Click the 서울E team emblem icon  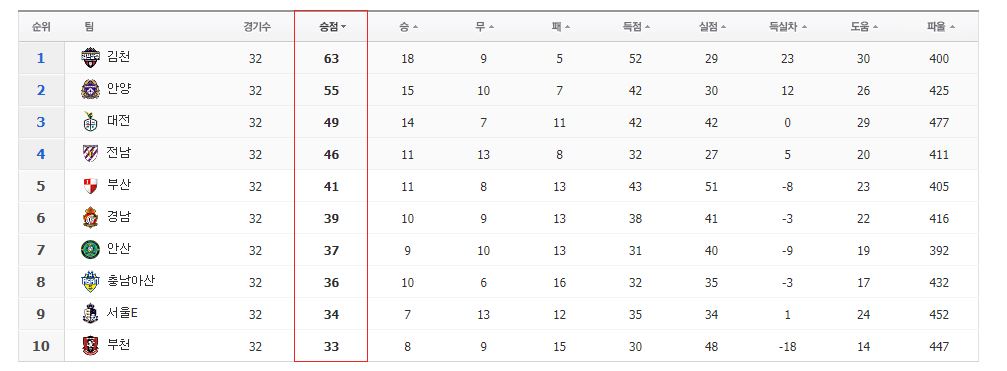(x=91, y=313)
